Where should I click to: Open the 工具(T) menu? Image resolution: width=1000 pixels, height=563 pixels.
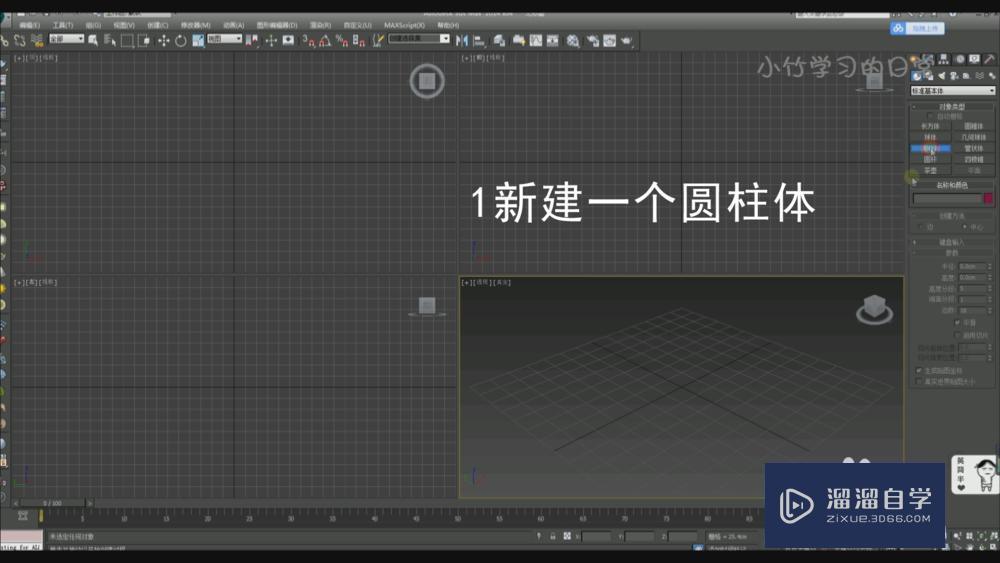pyautogui.click(x=63, y=25)
